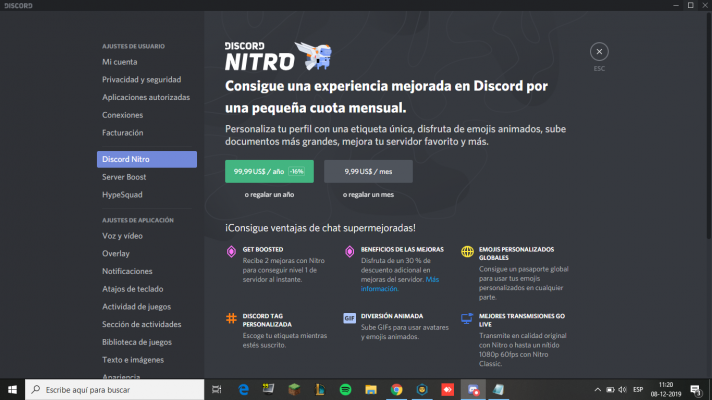Click the Beneficios de las mejoras gem icon
Viewport: 712px width, 400px height.
pos(349,251)
